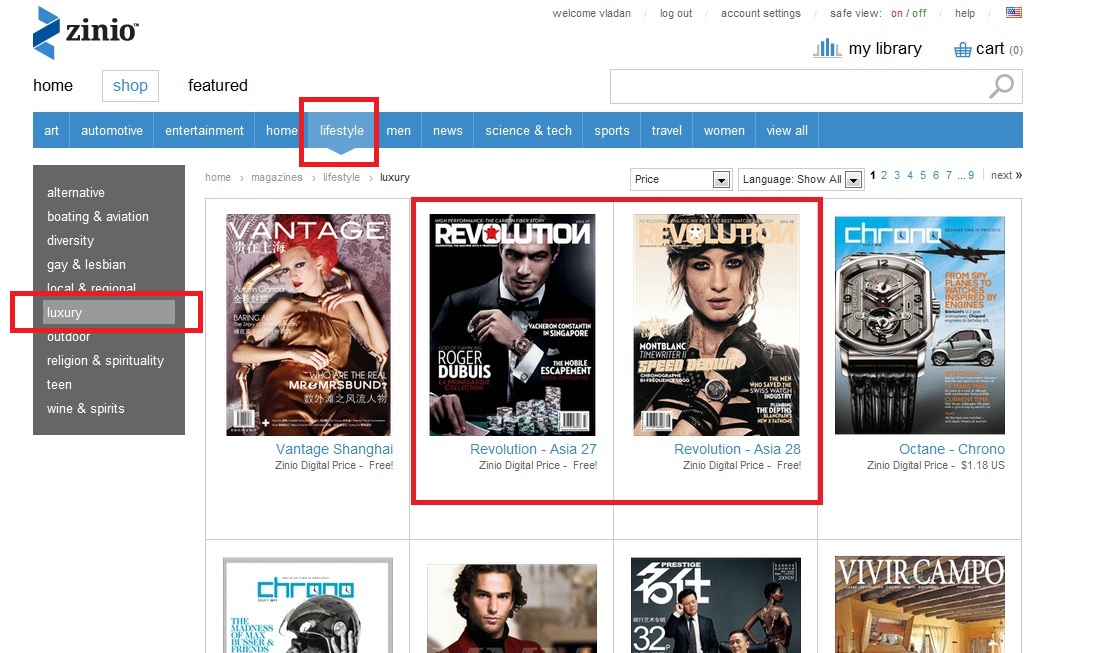Viewport: 1113px width, 653px height.
Task: Click the log out link
Action: click(676, 14)
